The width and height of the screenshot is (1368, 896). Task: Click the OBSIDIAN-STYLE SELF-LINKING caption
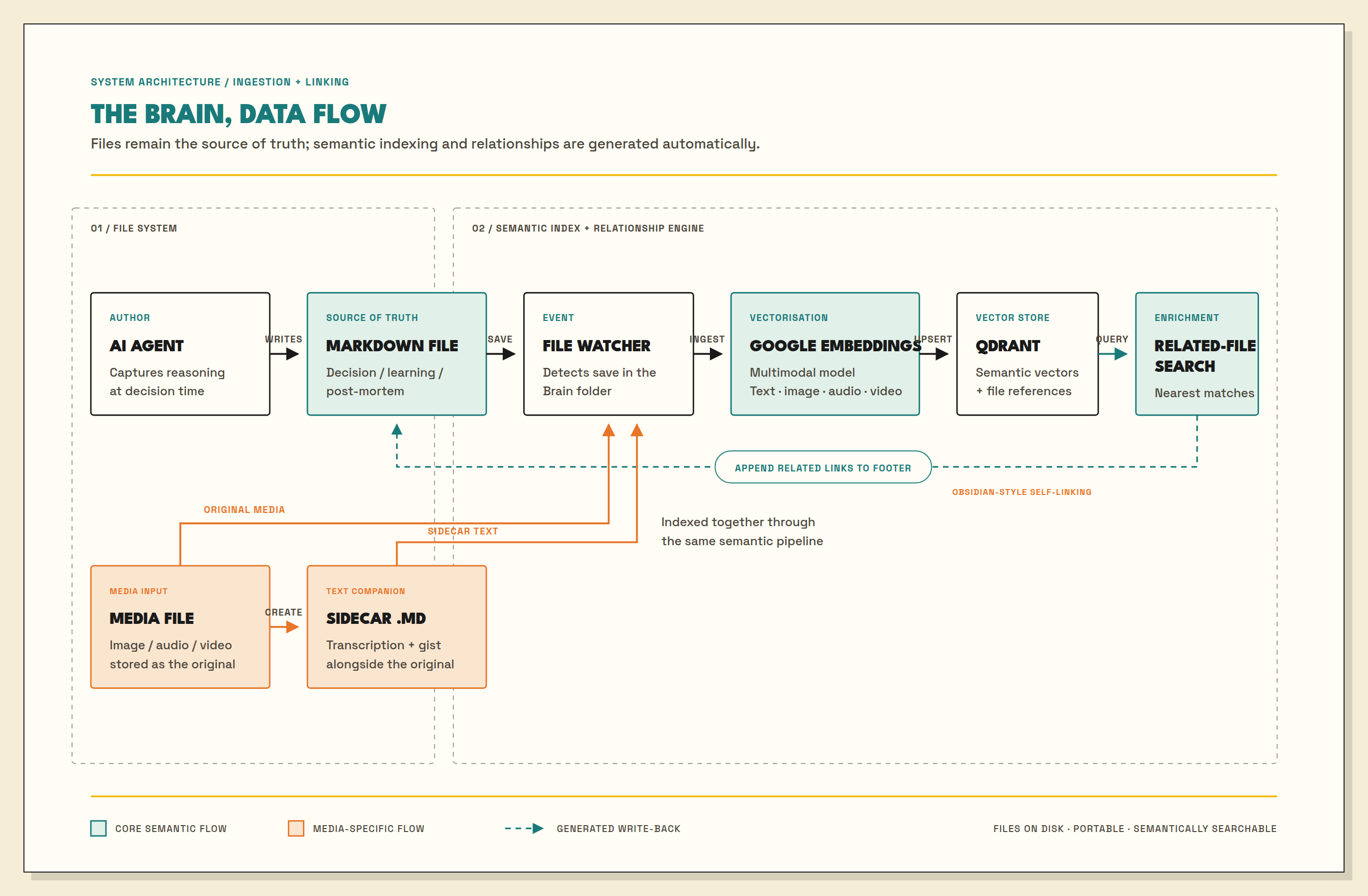tap(1022, 492)
